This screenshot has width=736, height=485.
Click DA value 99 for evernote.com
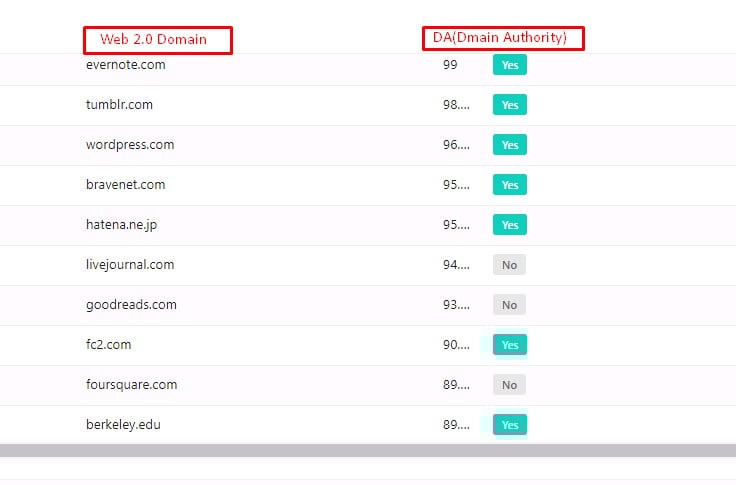[450, 65]
